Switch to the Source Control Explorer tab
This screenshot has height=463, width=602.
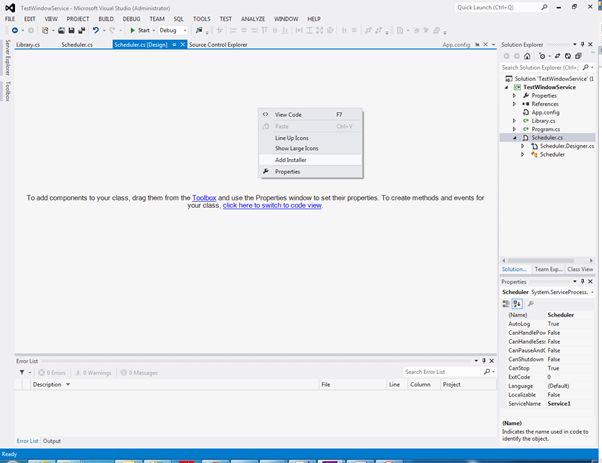tap(218, 45)
